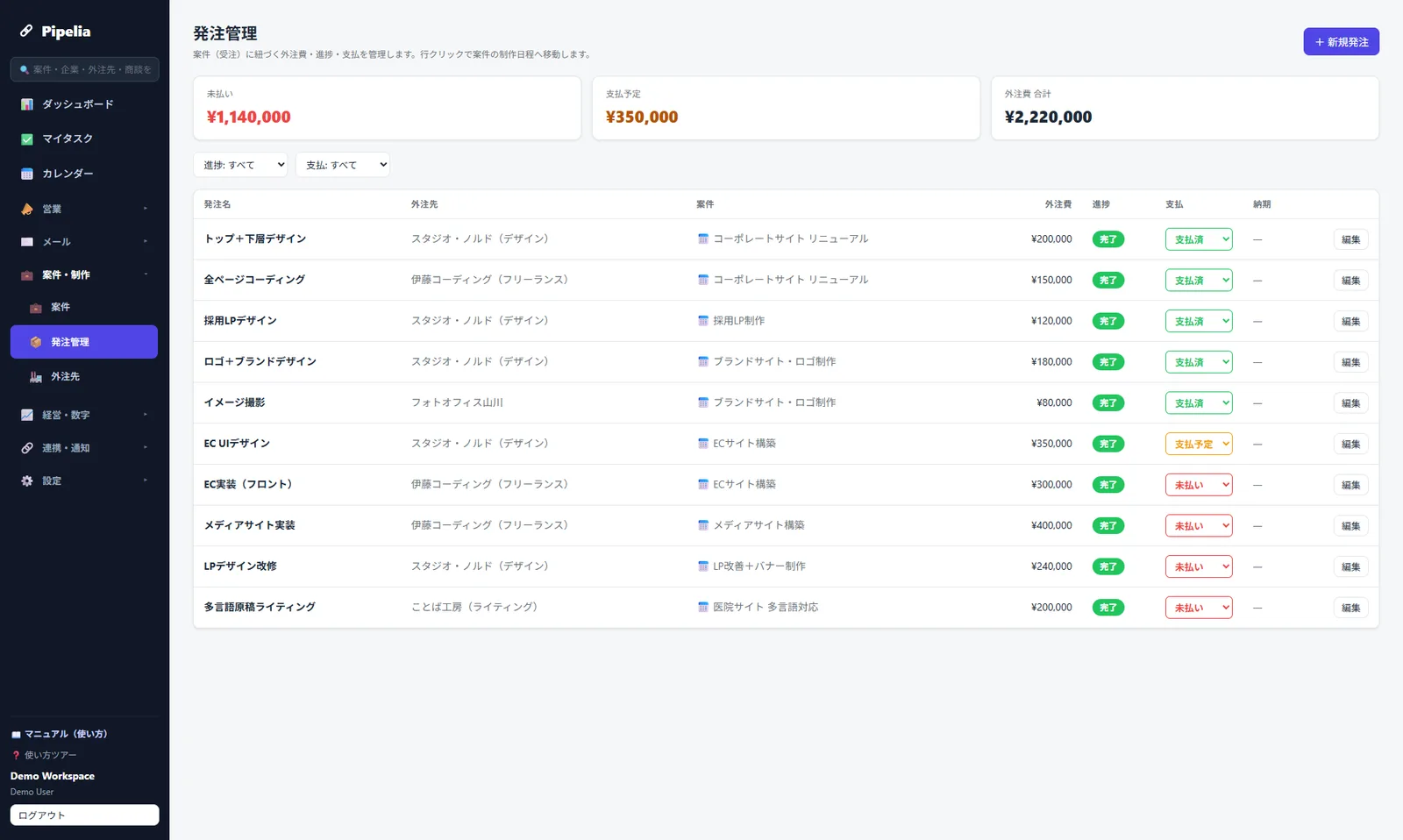This screenshot has width=1403, height=840.
Task: Click the ことば工房（ライティング） vendor cell
Action: tap(474, 607)
